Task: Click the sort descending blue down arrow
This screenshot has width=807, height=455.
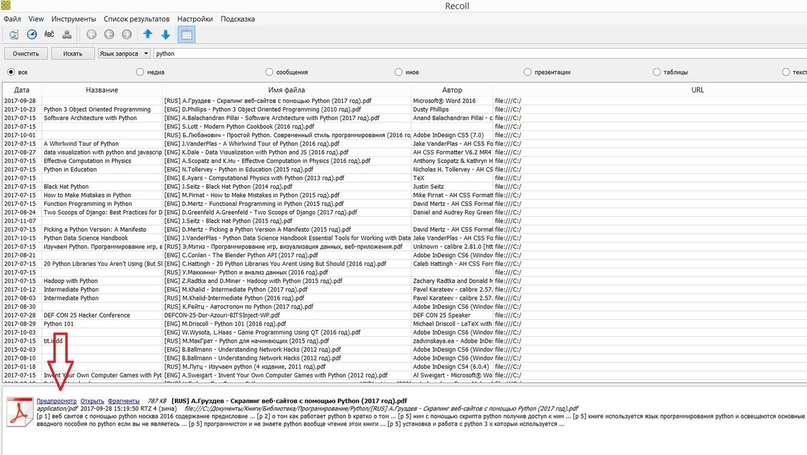Action: coord(165,35)
